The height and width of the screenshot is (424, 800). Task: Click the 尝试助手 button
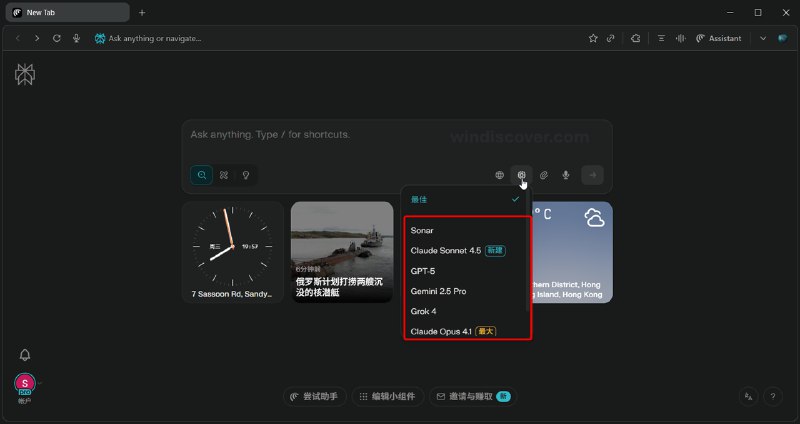314,396
